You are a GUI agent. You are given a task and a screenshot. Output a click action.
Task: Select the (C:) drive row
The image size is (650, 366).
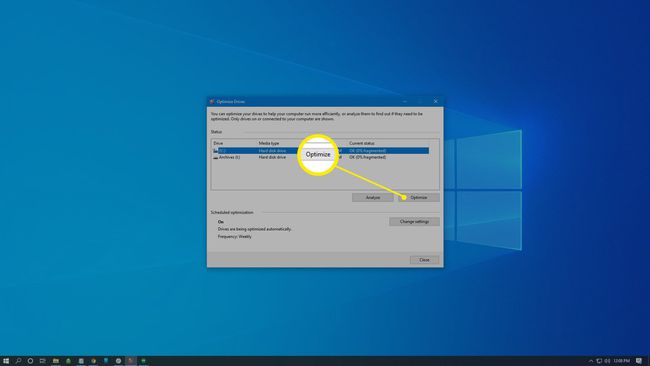click(320, 151)
